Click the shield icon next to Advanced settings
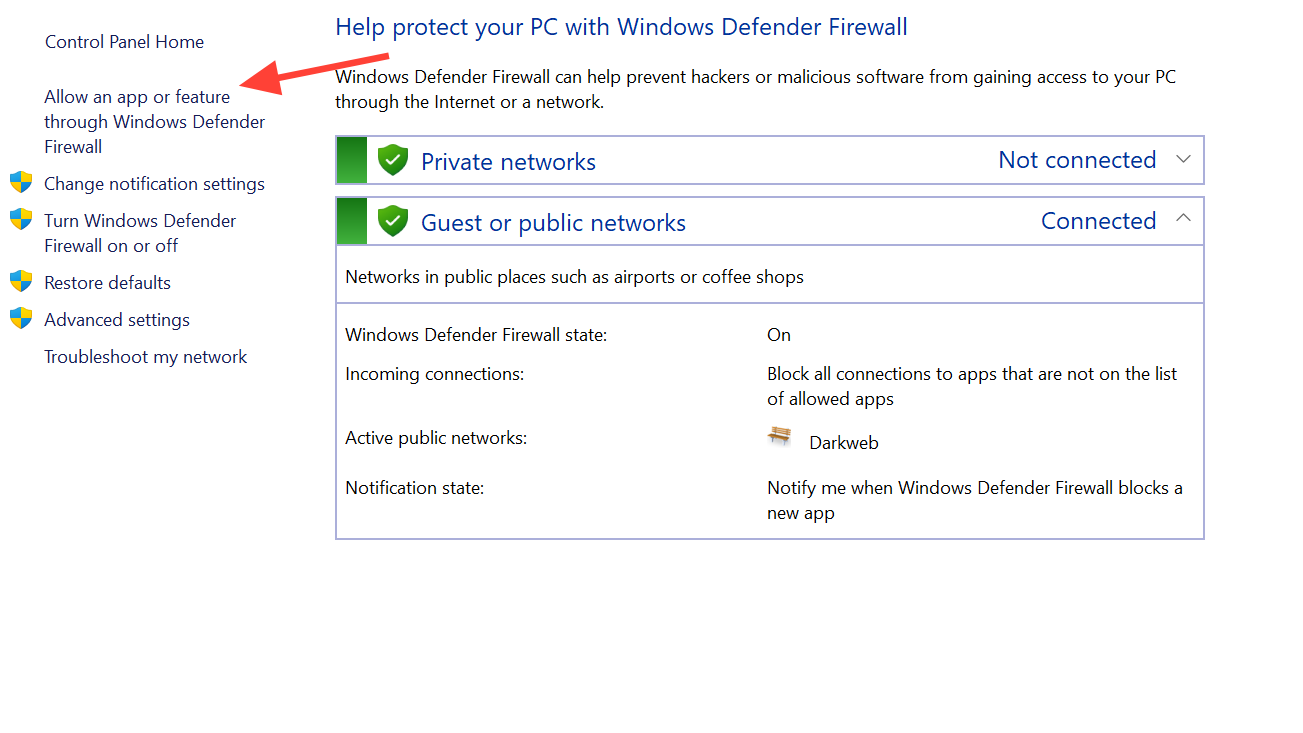The height and width of the screenshot is (733, 1303). [21, 318]
